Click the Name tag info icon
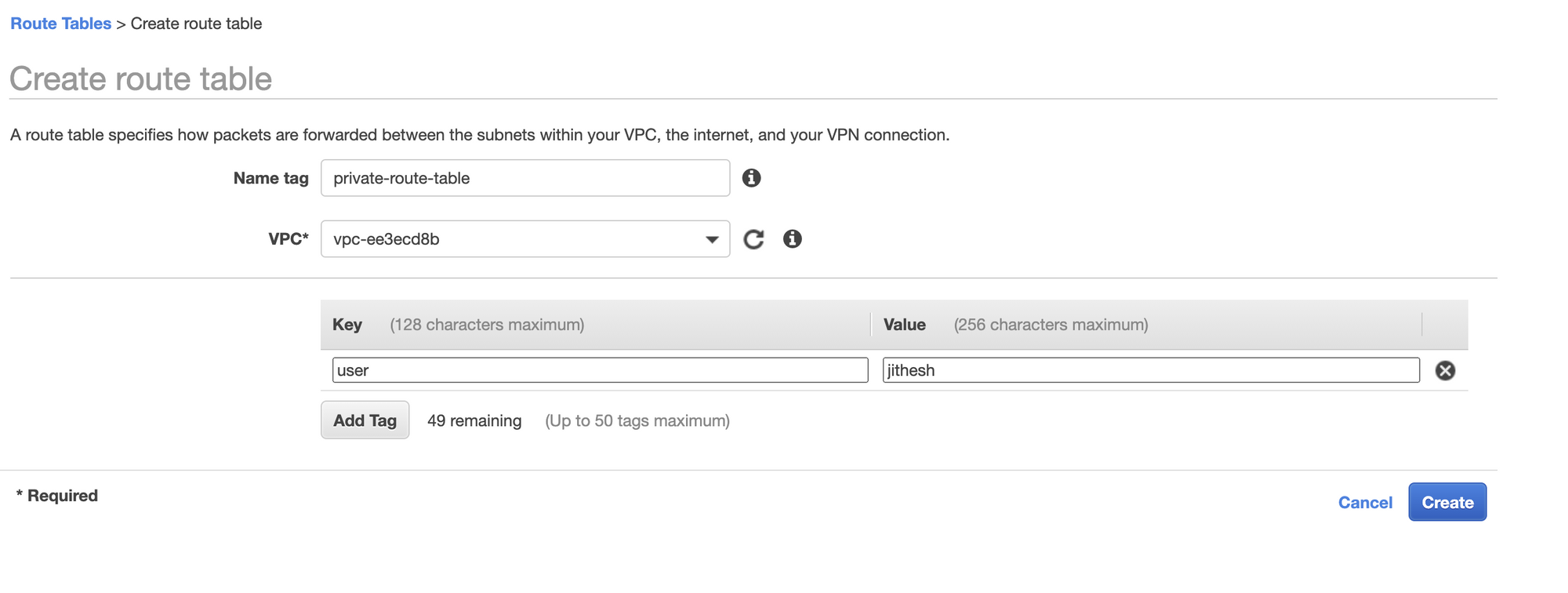 click(751, 178)
